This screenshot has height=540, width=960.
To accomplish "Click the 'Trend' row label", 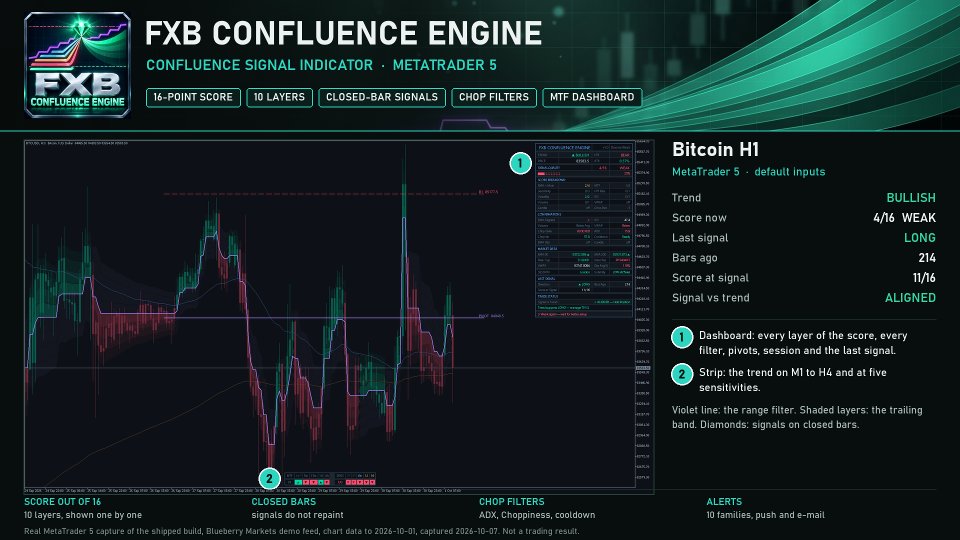I will pyautogui.click(x=686, y=198).
